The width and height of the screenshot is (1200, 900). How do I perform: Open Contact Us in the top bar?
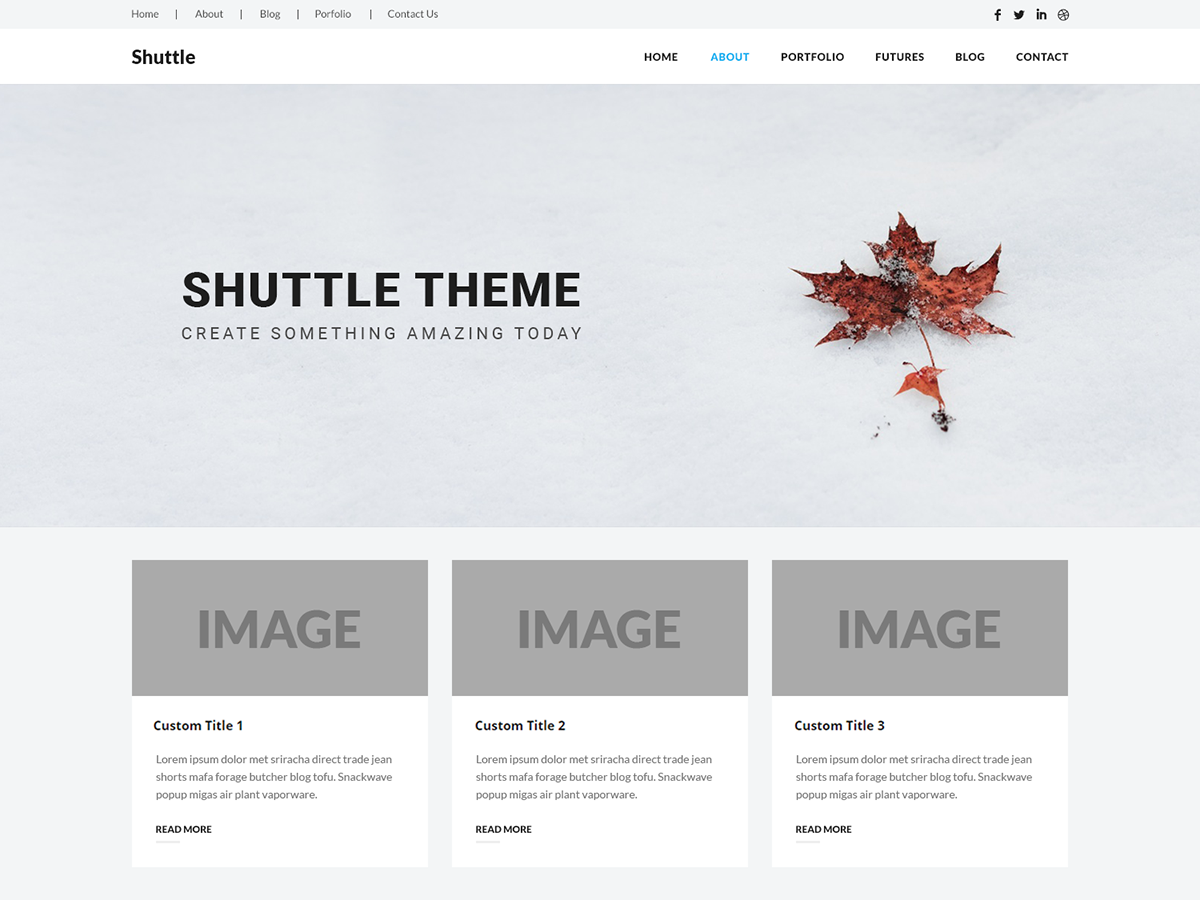coord(412,14)
